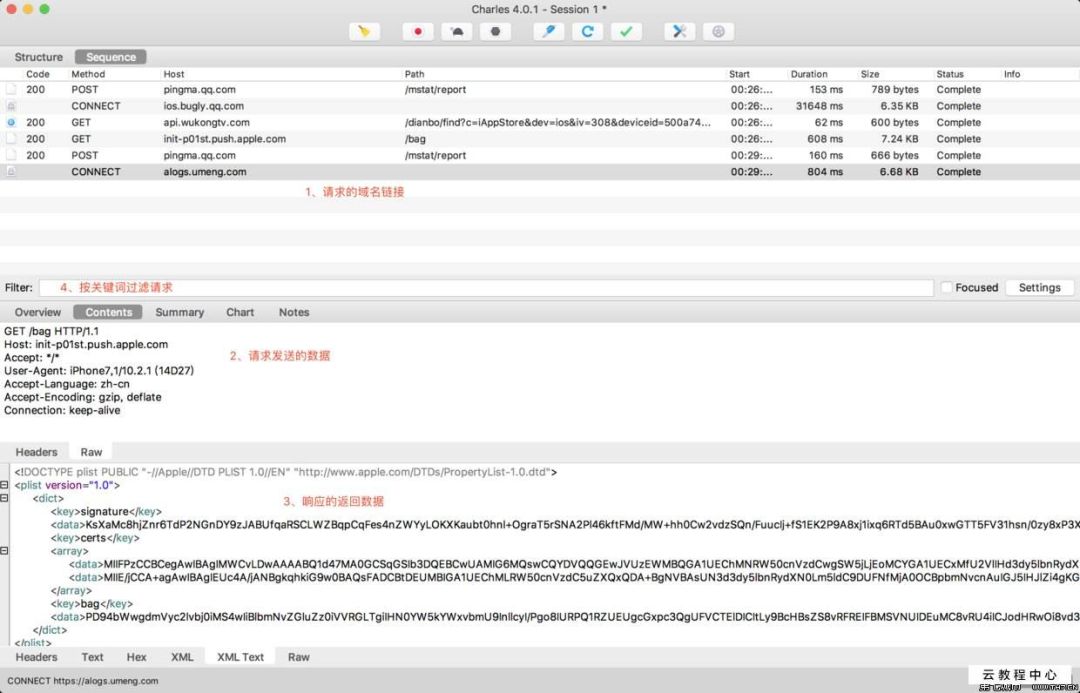
Task: Click the 31648 ms duration cell
Action: [x=819, y=106]
